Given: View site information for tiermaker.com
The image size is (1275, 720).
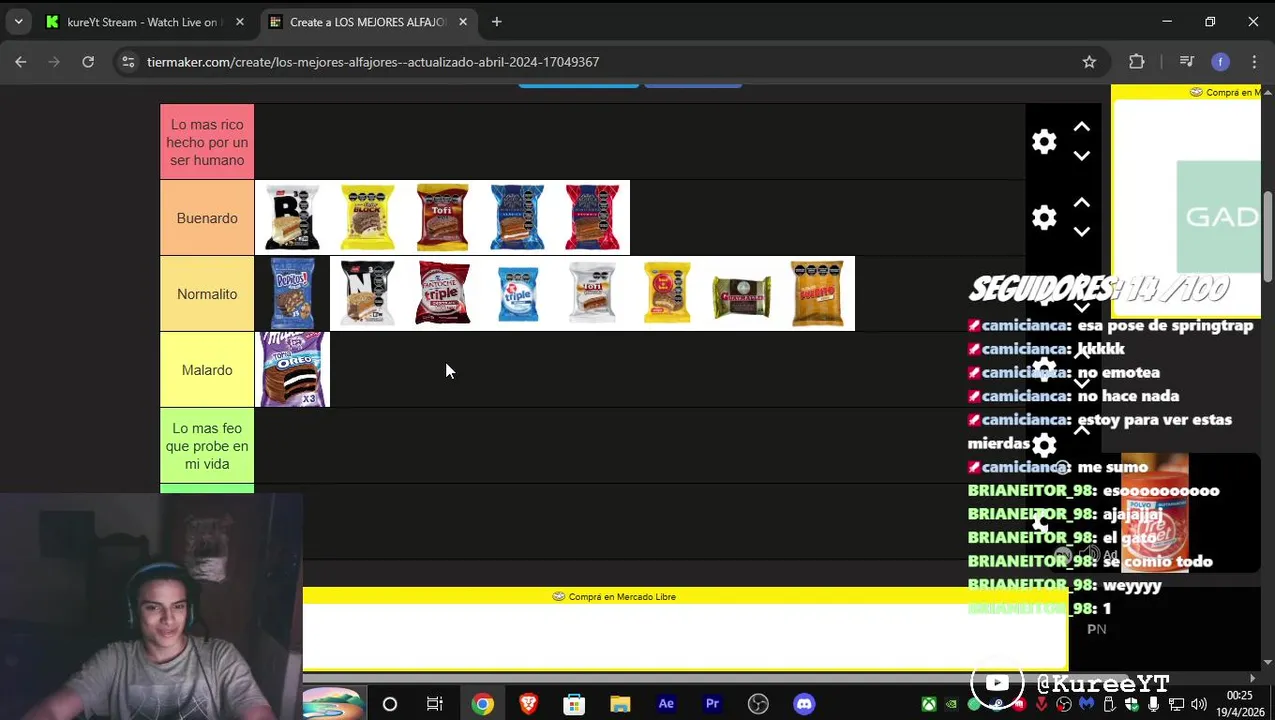Looking at the screenshot, I should tap(128, 62).
